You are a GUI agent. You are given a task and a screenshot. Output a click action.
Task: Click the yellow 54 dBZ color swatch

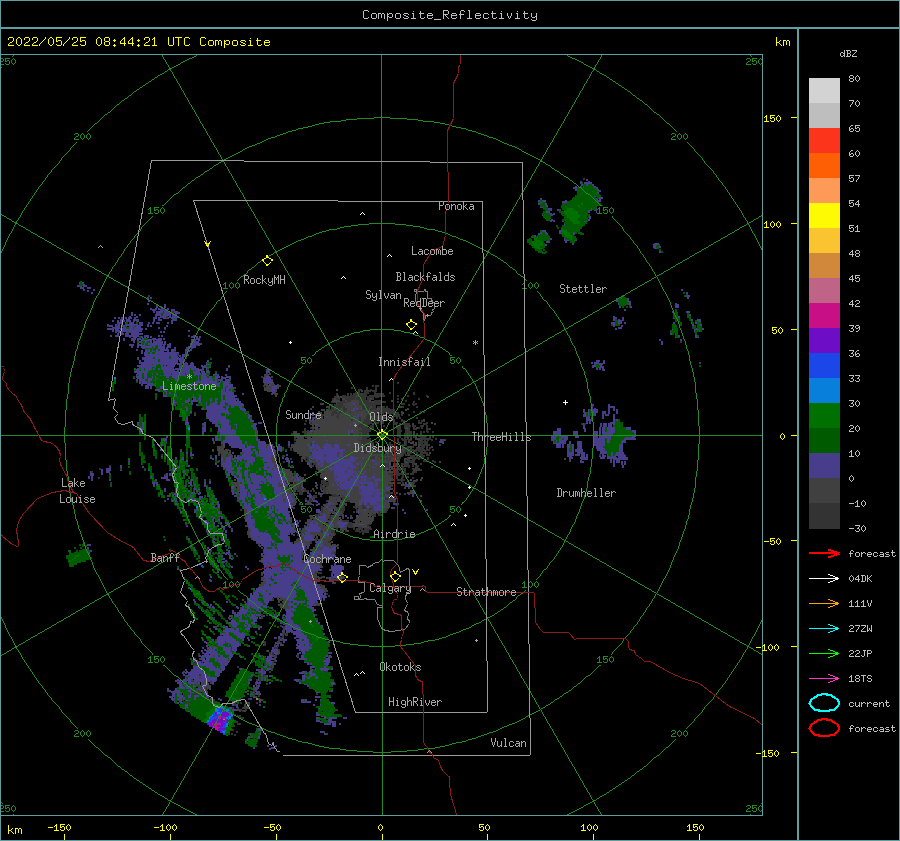click(824, 216)
